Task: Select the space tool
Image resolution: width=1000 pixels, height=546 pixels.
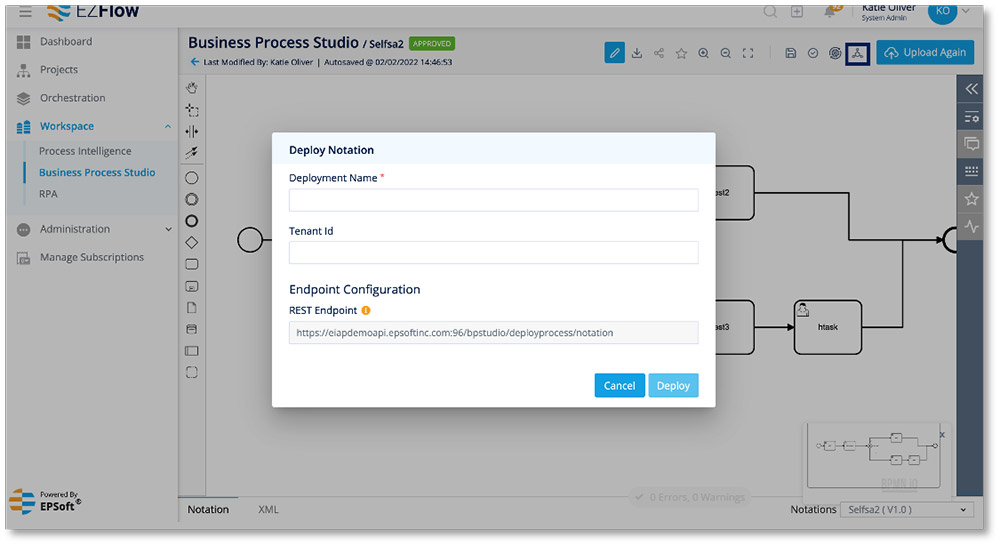Action: coord(191,131)
